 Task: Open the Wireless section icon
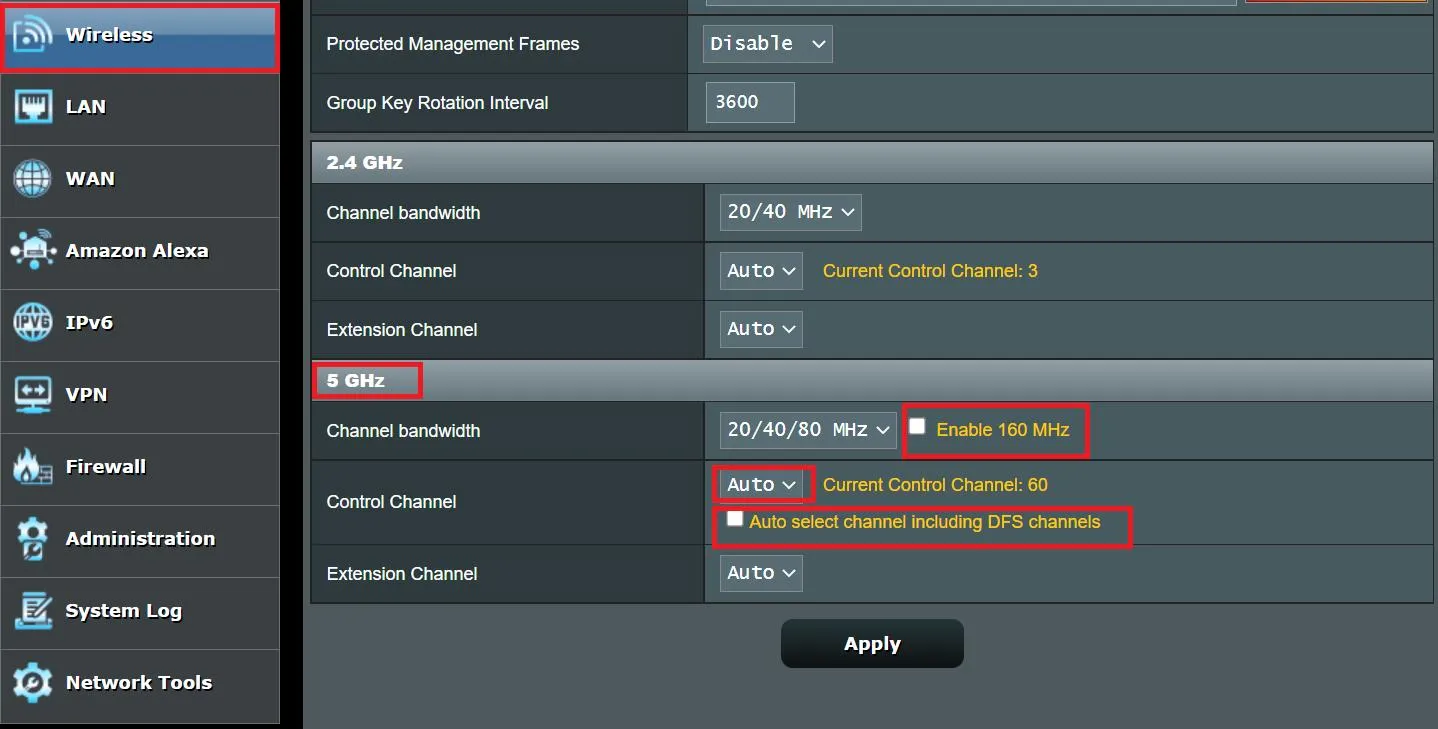point(32,35)
